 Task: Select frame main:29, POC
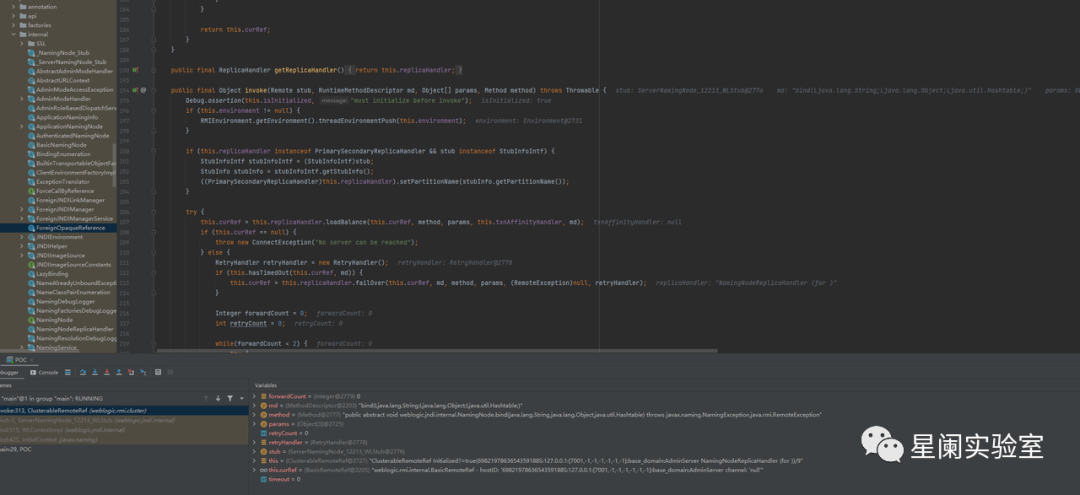(x=124, y=449)
